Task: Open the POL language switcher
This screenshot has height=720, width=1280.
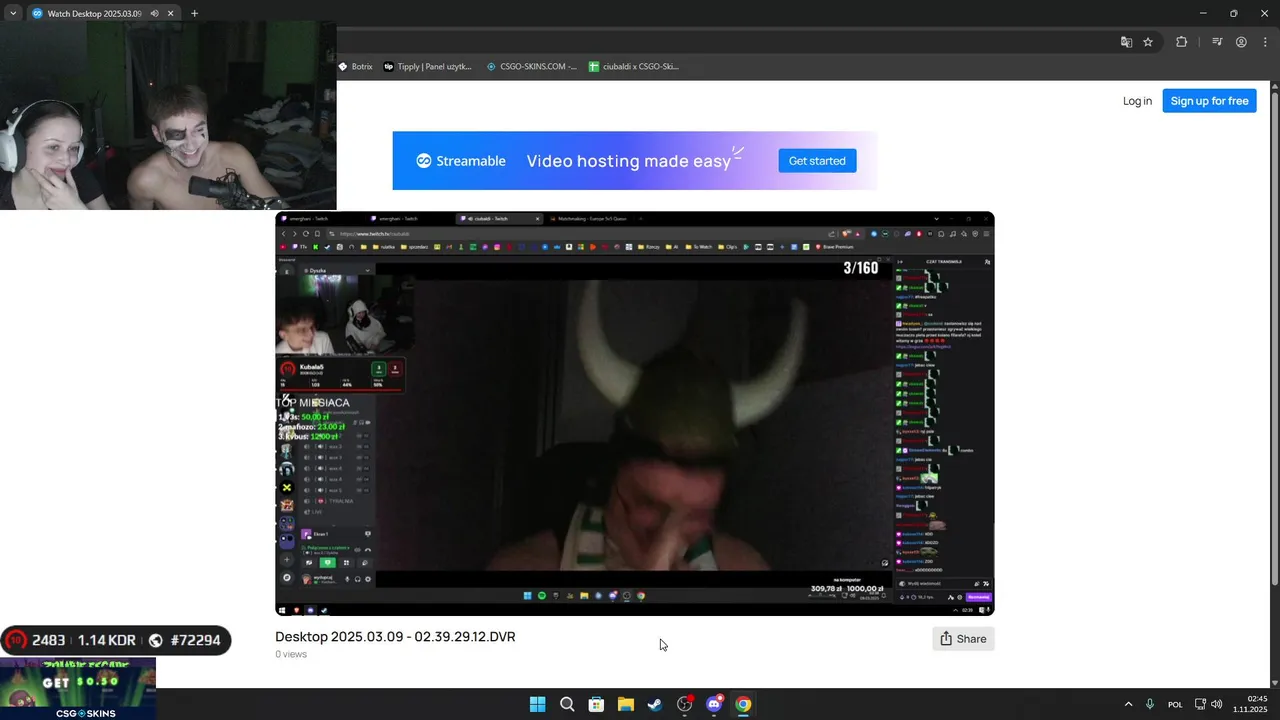Action: point(1176,705)
